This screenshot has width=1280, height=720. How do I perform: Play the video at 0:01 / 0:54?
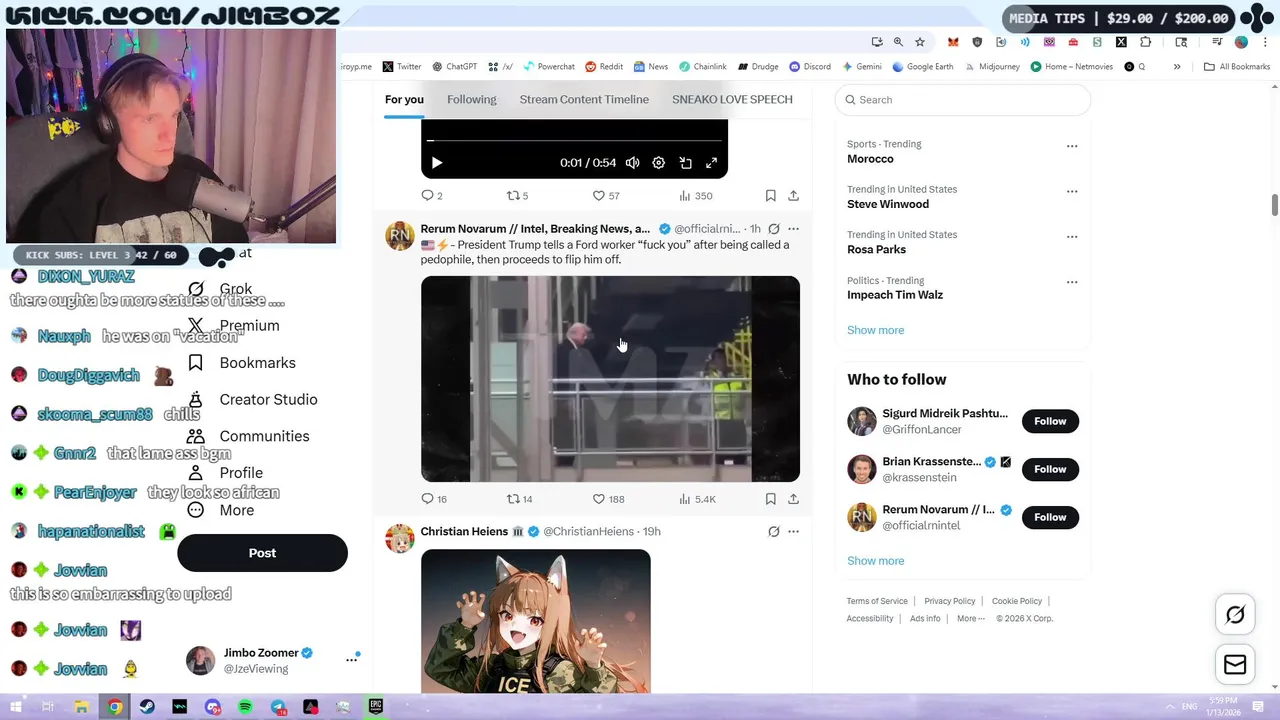click(x=436, y=163)
